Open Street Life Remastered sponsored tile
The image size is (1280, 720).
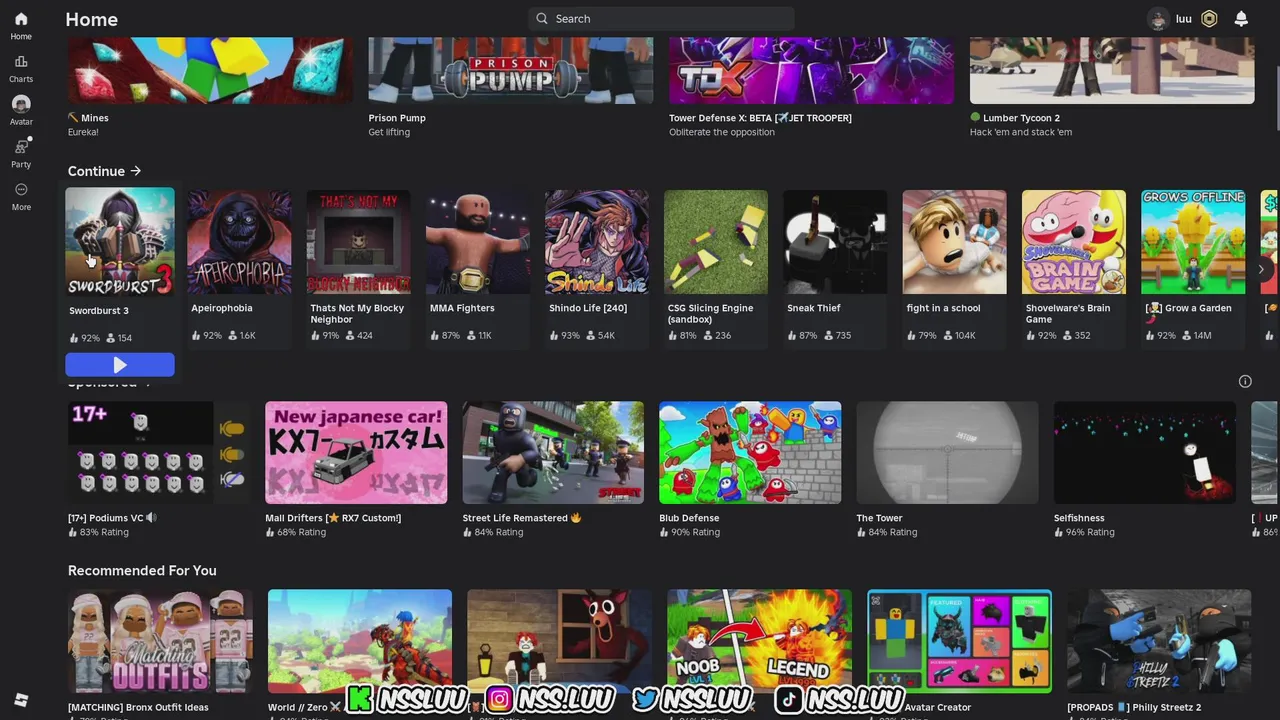[553, 452]
